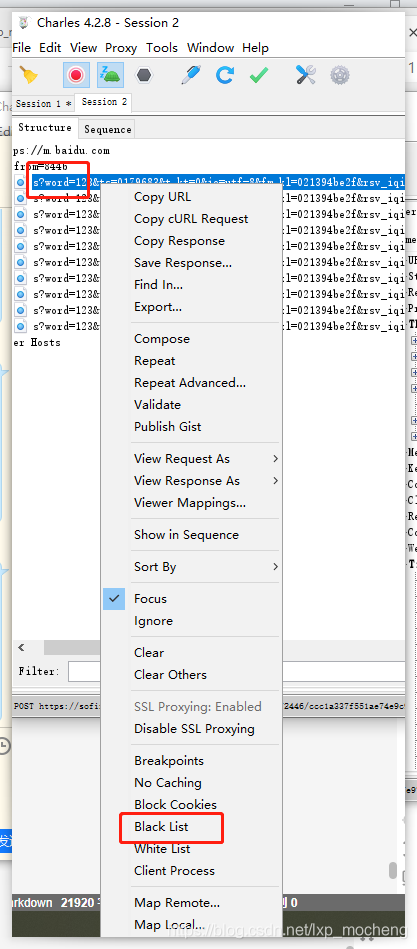Click the pen Compose icon
Screen dimensions: 417x949
pos(191,75)
